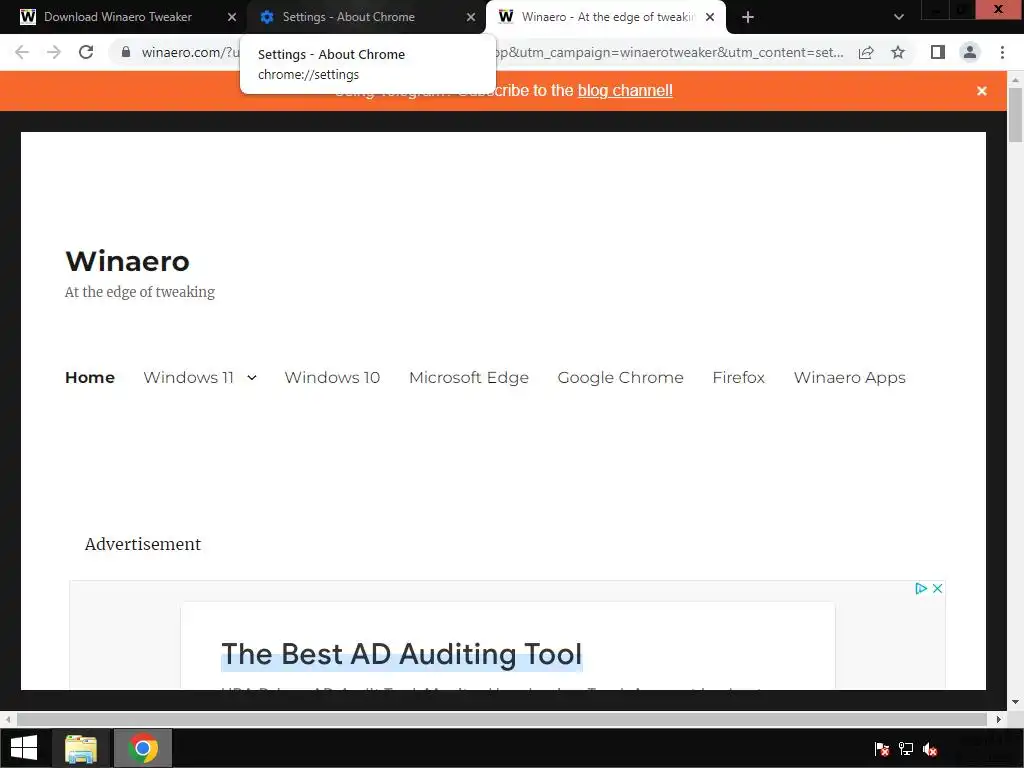Image resolution: width=1024 pixels, height=768 pixels.
Task: Open File Explorer from the taskbar
Action: point(81,748)
